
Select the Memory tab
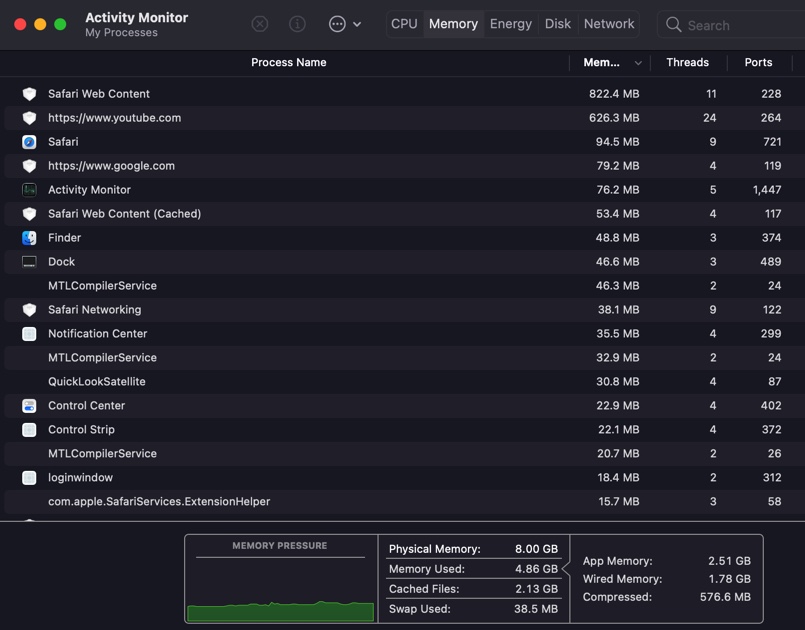[x=453, y=24]
